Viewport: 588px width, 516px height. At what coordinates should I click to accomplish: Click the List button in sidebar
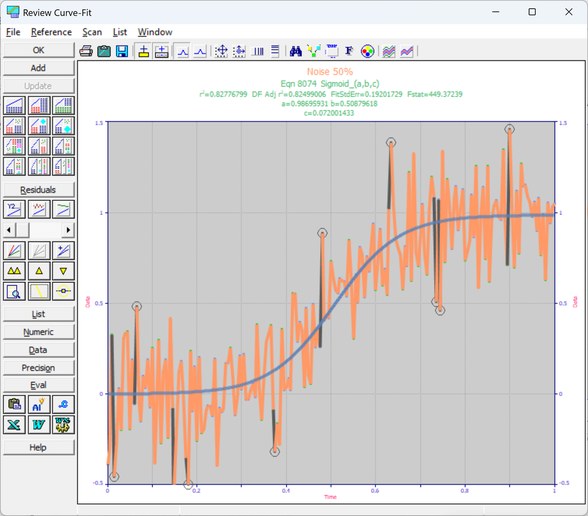click(38, 314)
